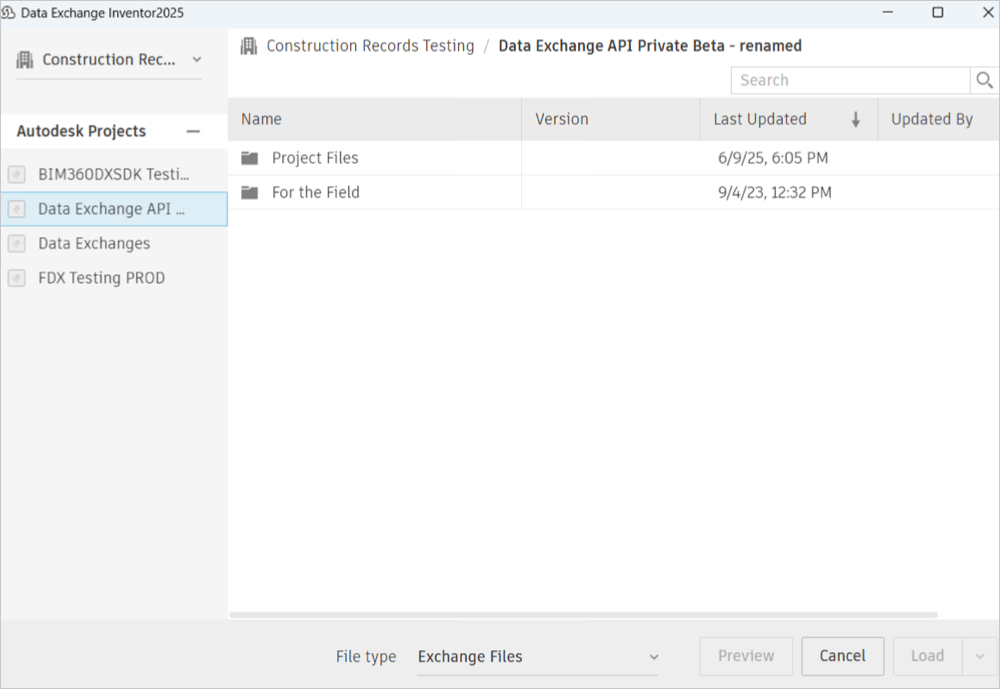Close the Data Exchange dialog window

[x=988, y=12]
